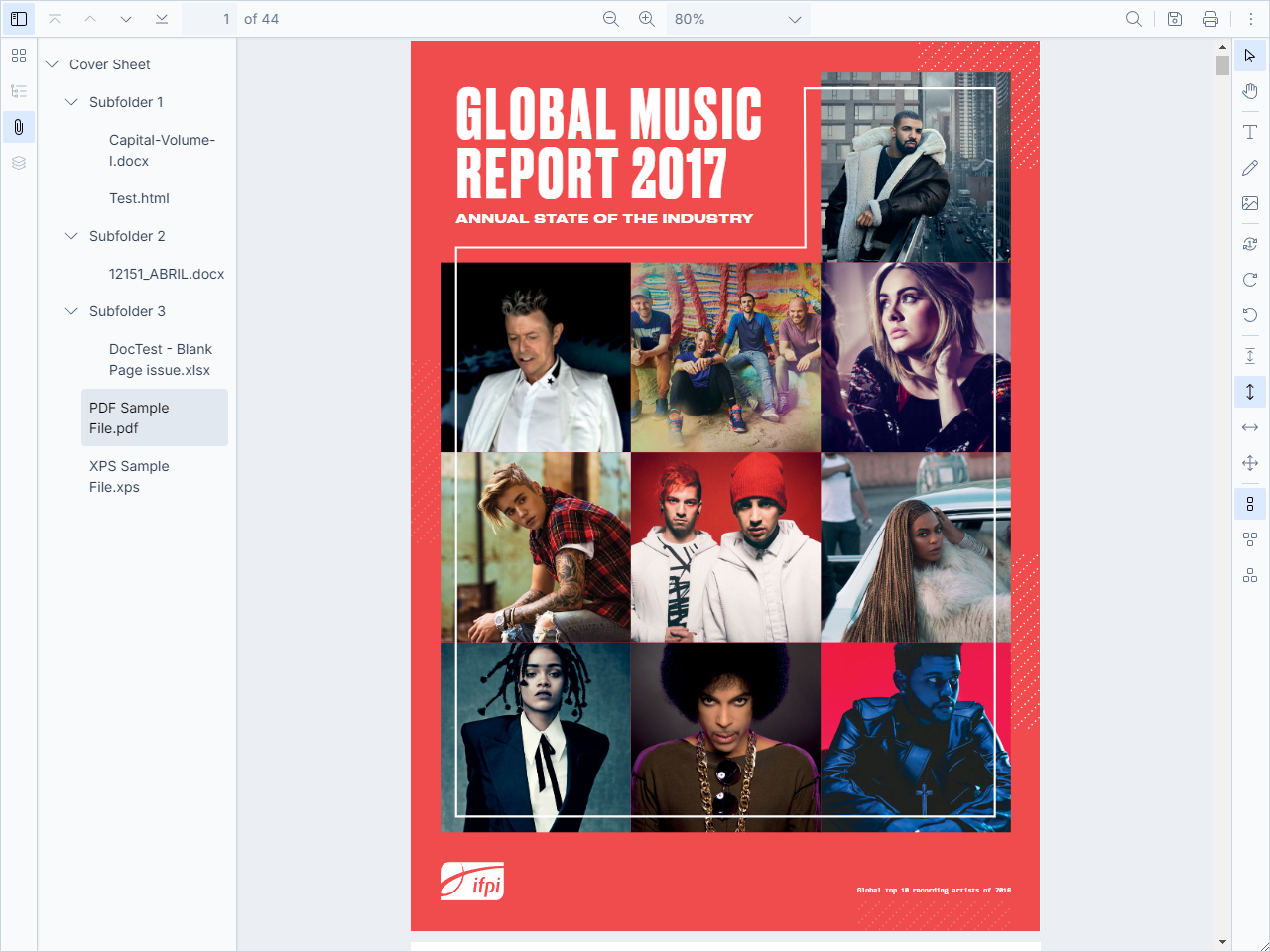Fit page to width

[x=1250, y=427]
